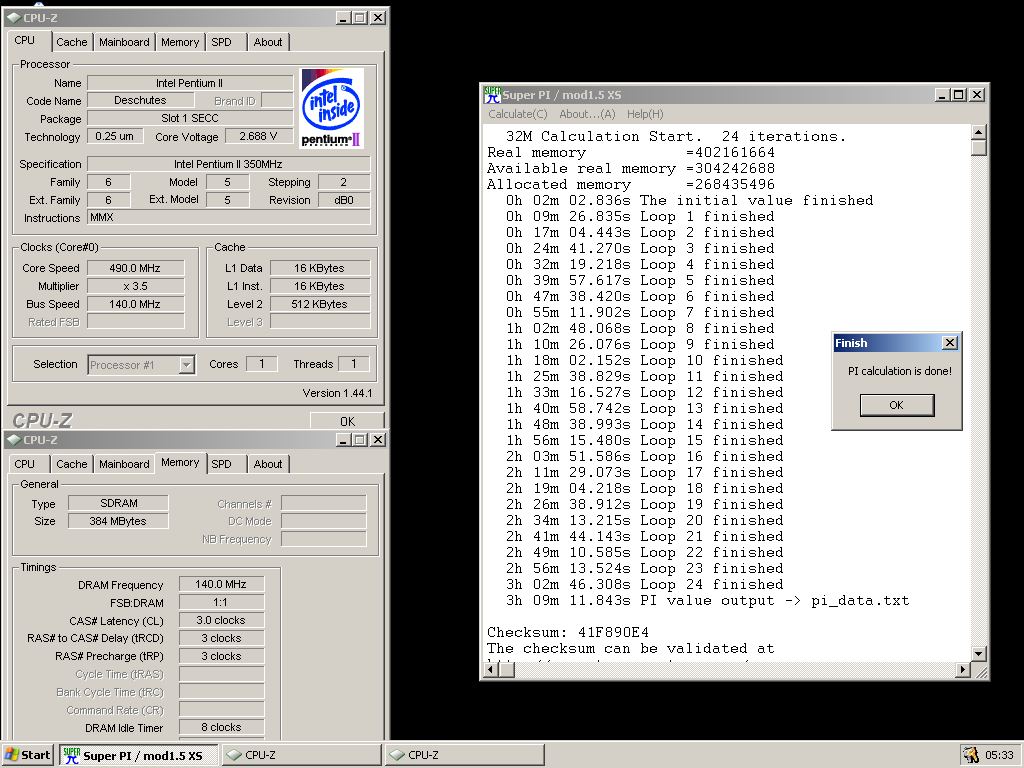Viewport: 1024px width, 768px height.
Task: Click Super PI horizontal scrollbar right arrow
Action: [x=963, y=669]
